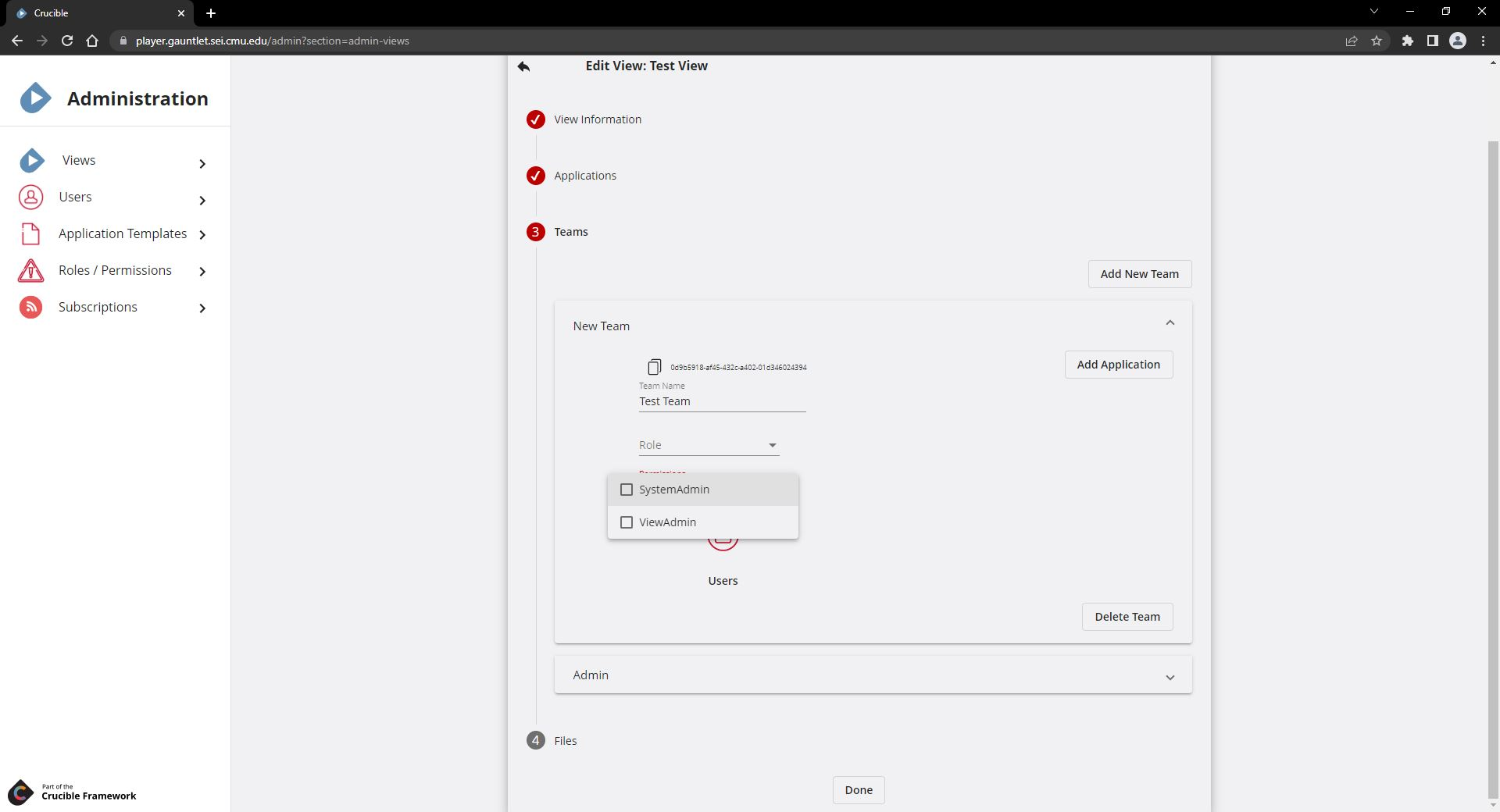This screenshot has width=1500, height=812.
Task: Open the browser extensions puzzle icon
Action: [1407, 41]
